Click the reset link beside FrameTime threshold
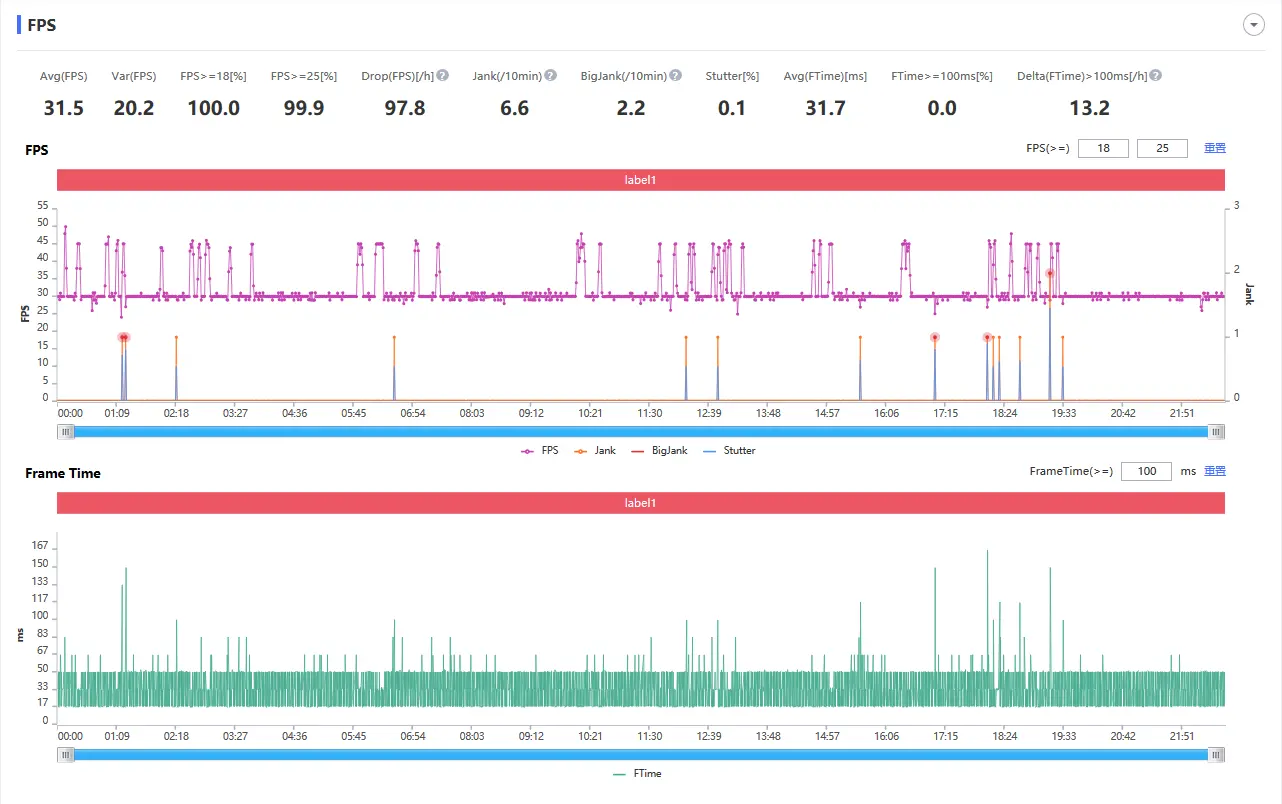Image resolution: width=1282 pixels, height=804 pixels. pyautogui.click(x=1215, y=471)
